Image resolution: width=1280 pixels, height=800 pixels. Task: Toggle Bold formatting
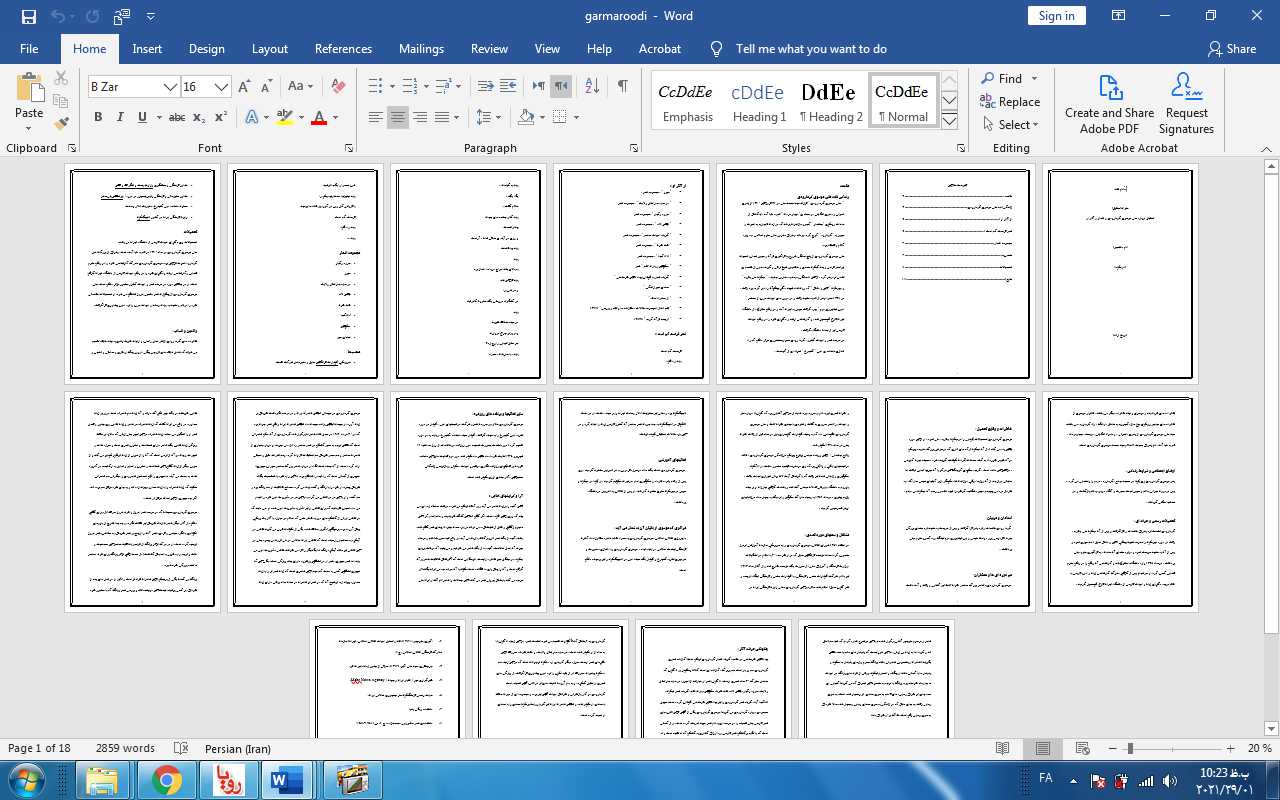tap(98, 117)
